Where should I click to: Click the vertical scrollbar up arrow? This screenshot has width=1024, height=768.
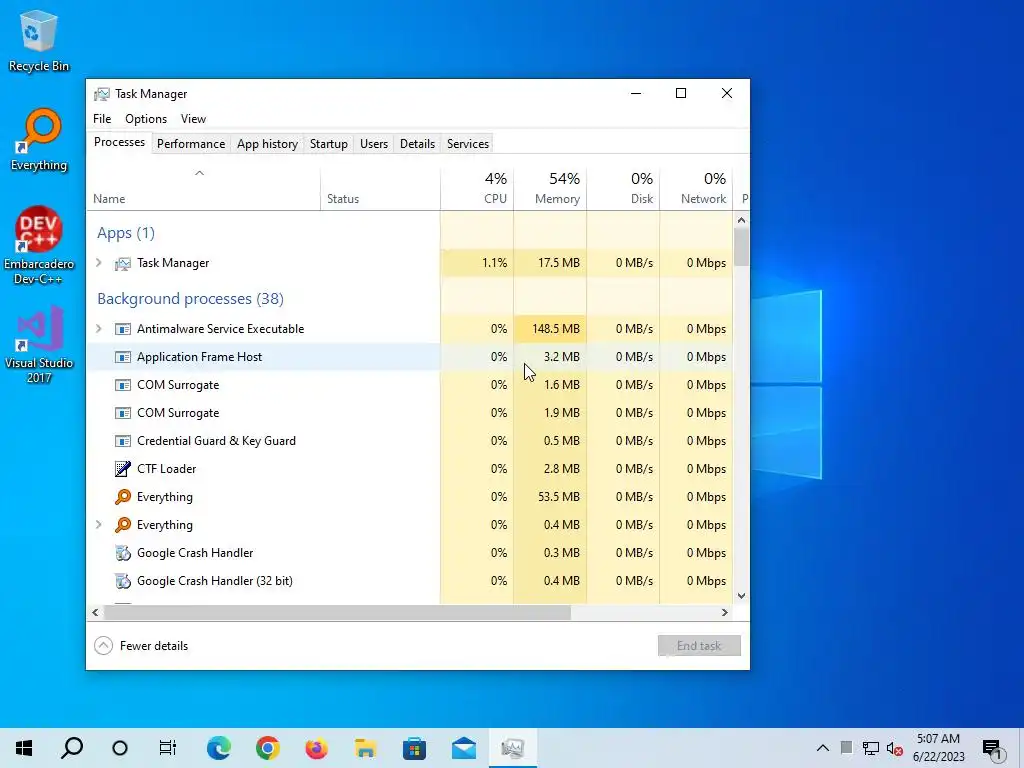point(741,220)
